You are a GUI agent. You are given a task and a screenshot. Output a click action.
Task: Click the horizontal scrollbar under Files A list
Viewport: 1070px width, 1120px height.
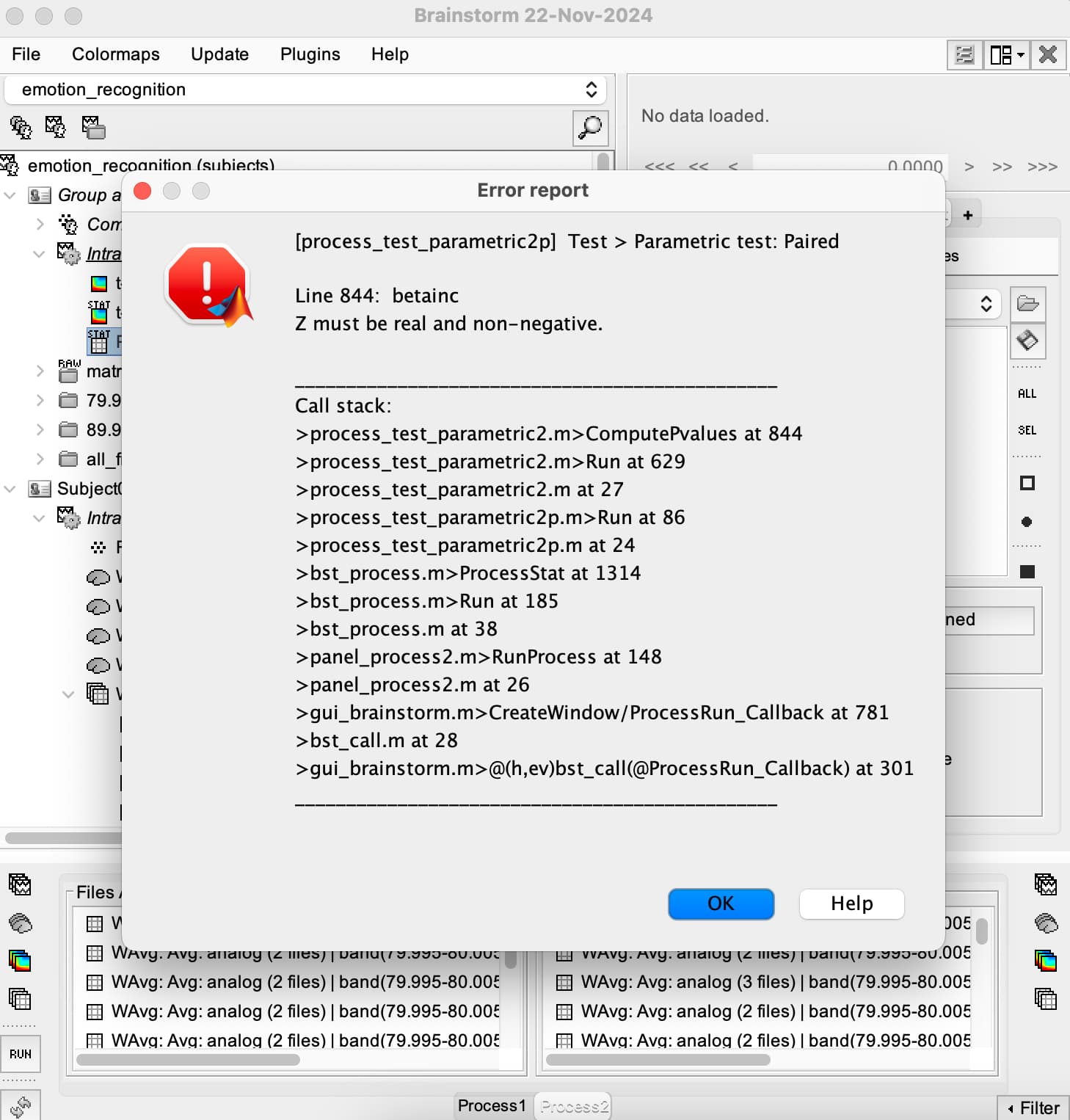point(188,1060)
